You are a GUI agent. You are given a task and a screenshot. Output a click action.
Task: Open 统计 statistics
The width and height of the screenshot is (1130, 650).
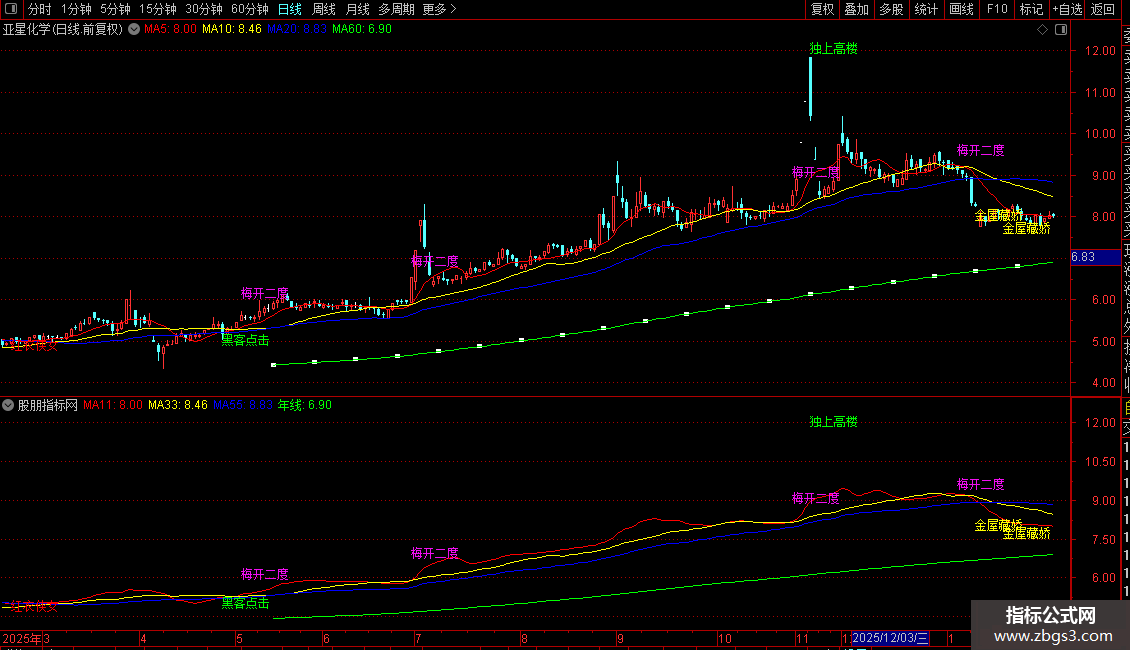pos(926,9)
